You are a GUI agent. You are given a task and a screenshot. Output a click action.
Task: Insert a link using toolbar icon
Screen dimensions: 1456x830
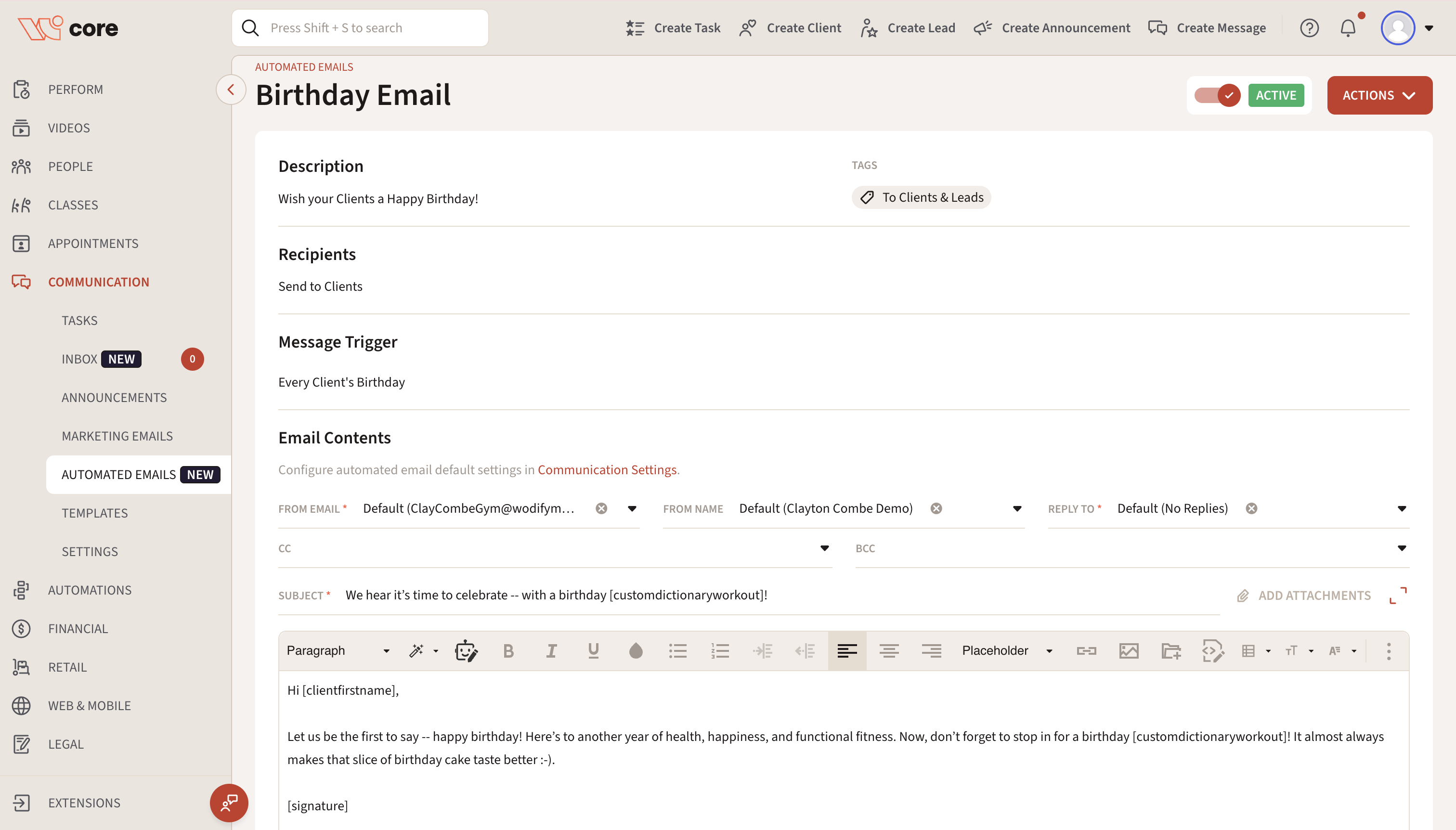pyautogui.click(x=1086, y=650)
